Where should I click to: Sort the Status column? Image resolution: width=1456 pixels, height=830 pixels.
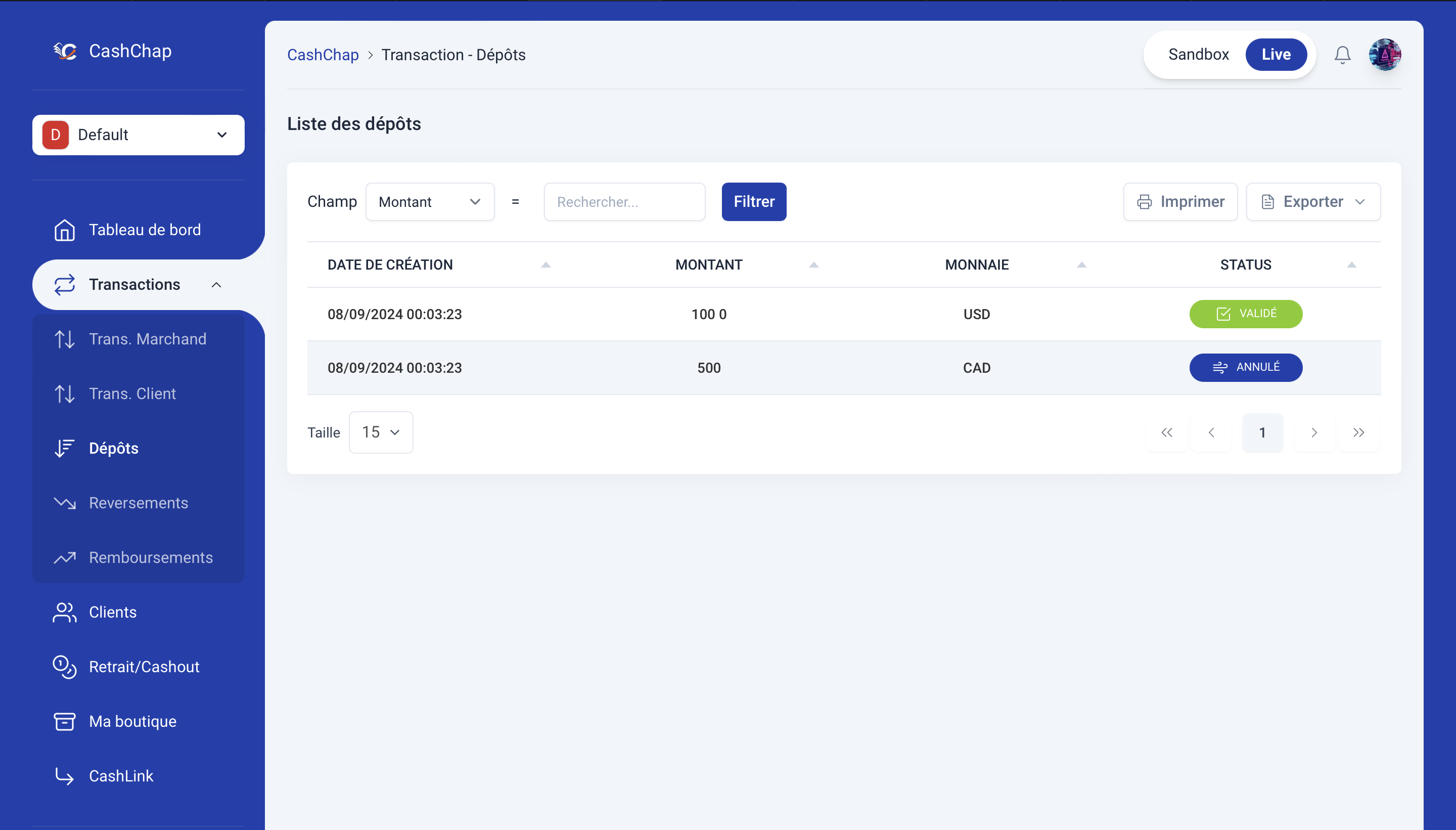[x=1351, y=265]
